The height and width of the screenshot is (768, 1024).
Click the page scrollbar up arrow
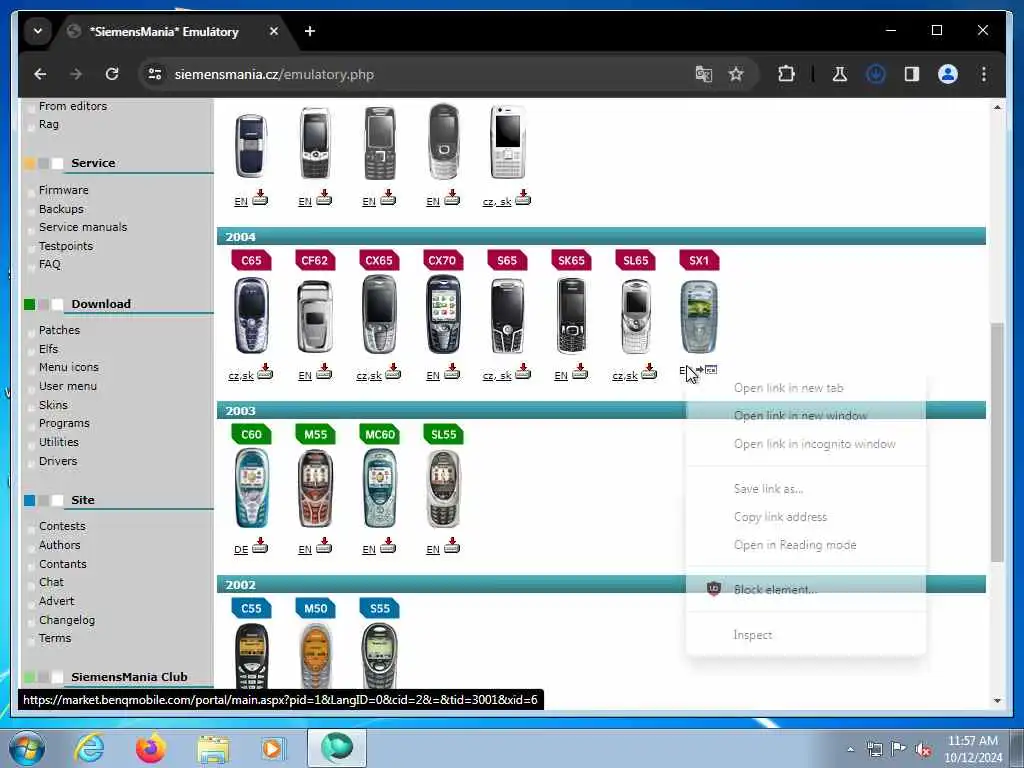[997, 107]
